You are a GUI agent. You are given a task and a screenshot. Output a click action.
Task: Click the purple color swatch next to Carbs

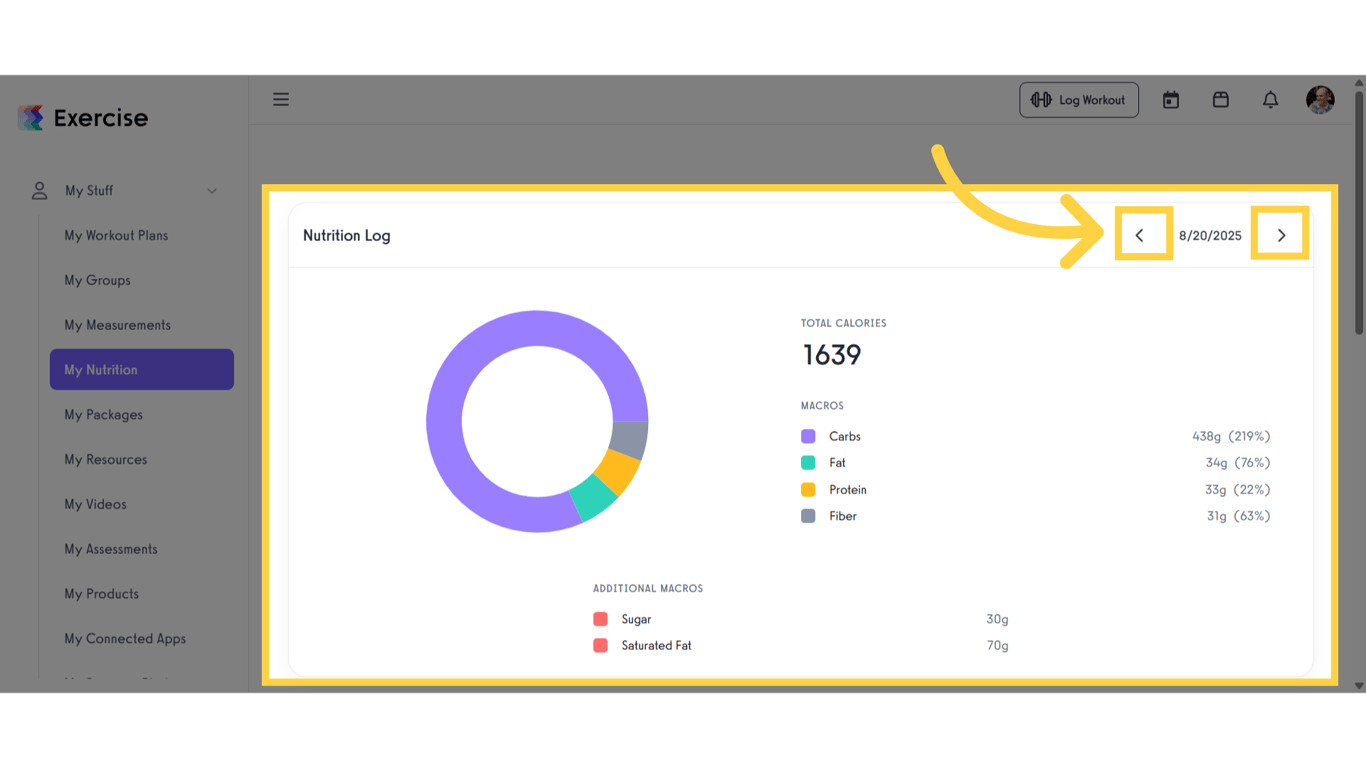pyautogui.click(x=810, y=436)
